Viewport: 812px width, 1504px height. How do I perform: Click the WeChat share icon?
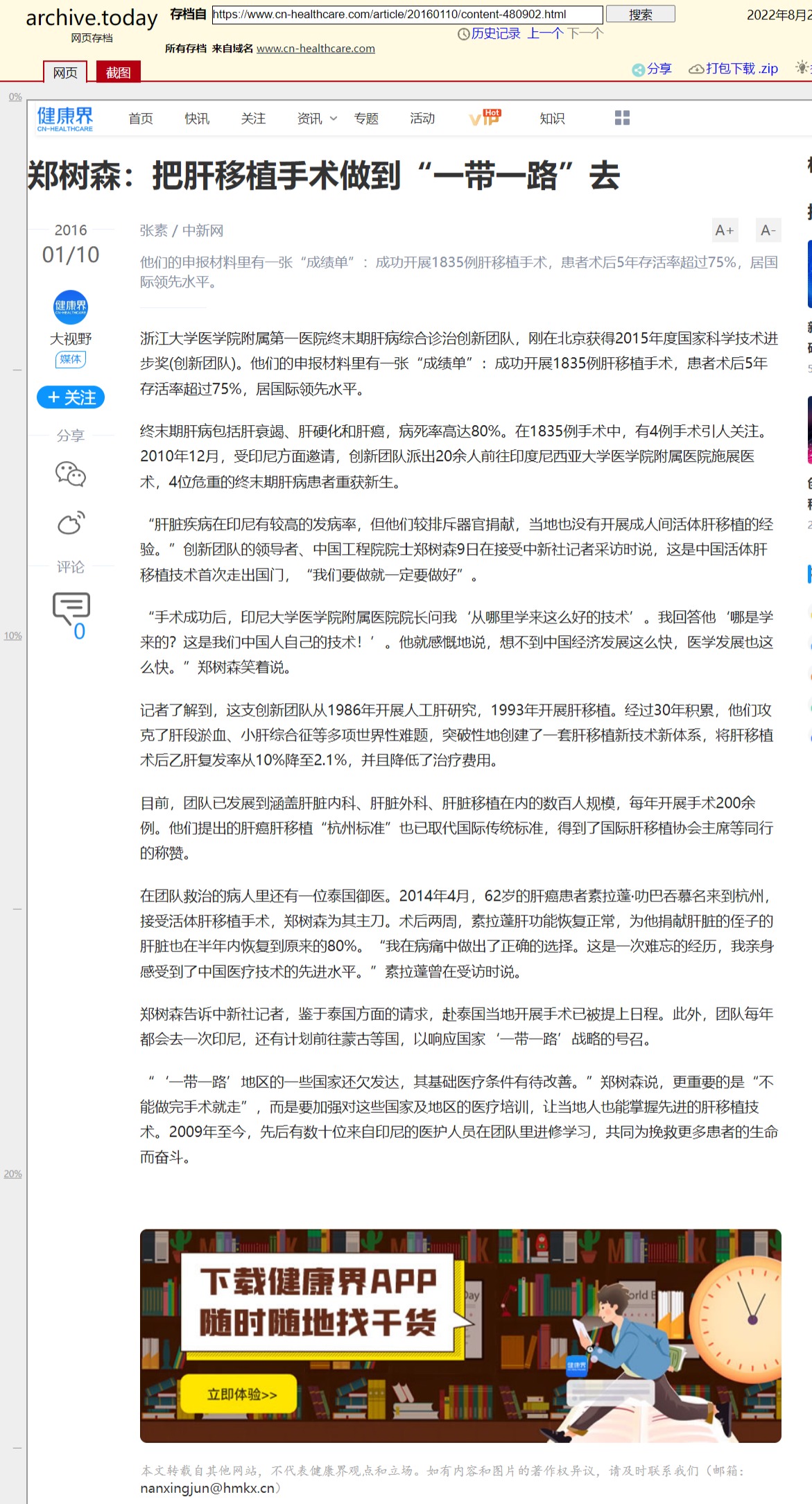click(x=71, y=474)
